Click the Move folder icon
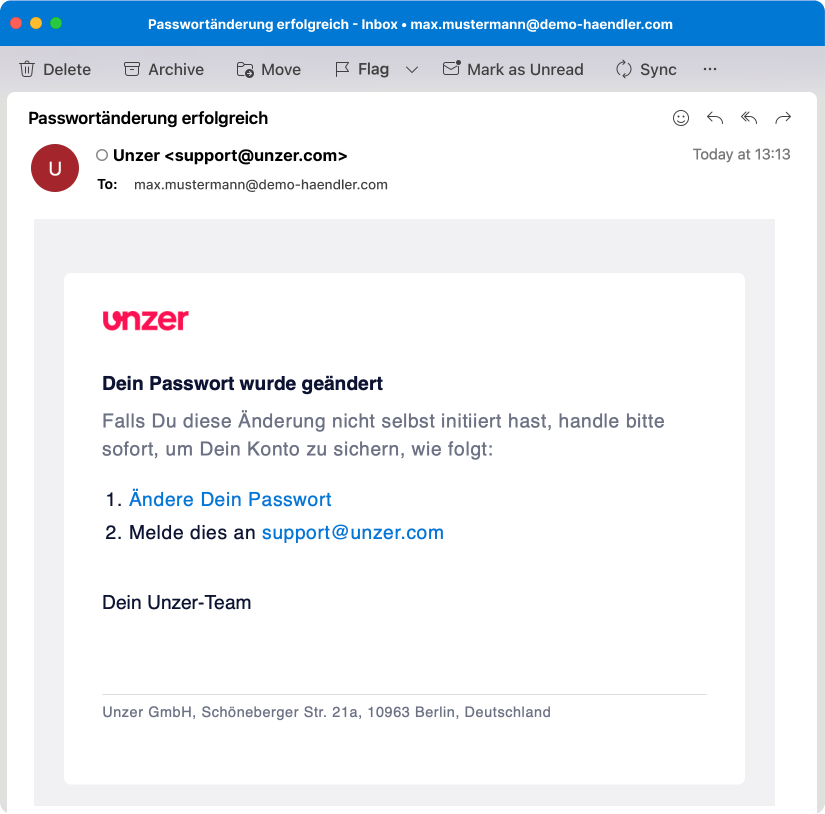The height and width of the screenshot is (814, 825). (x=245, y=69)
